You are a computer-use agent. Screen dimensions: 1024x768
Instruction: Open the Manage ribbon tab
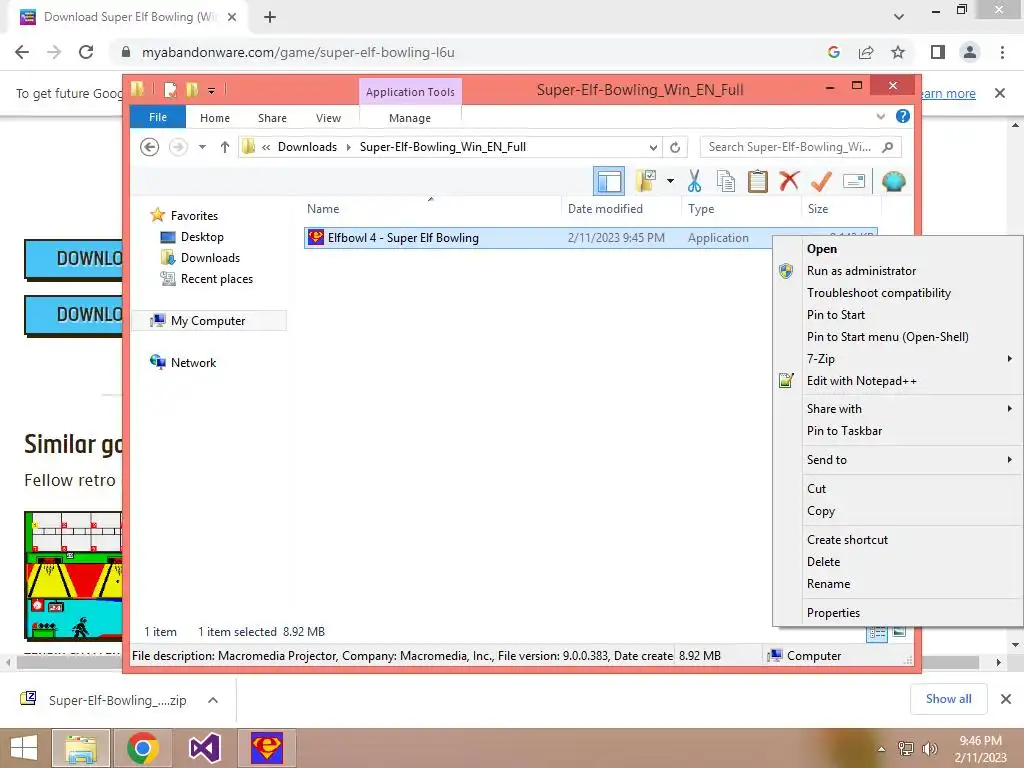click(410, 118)
